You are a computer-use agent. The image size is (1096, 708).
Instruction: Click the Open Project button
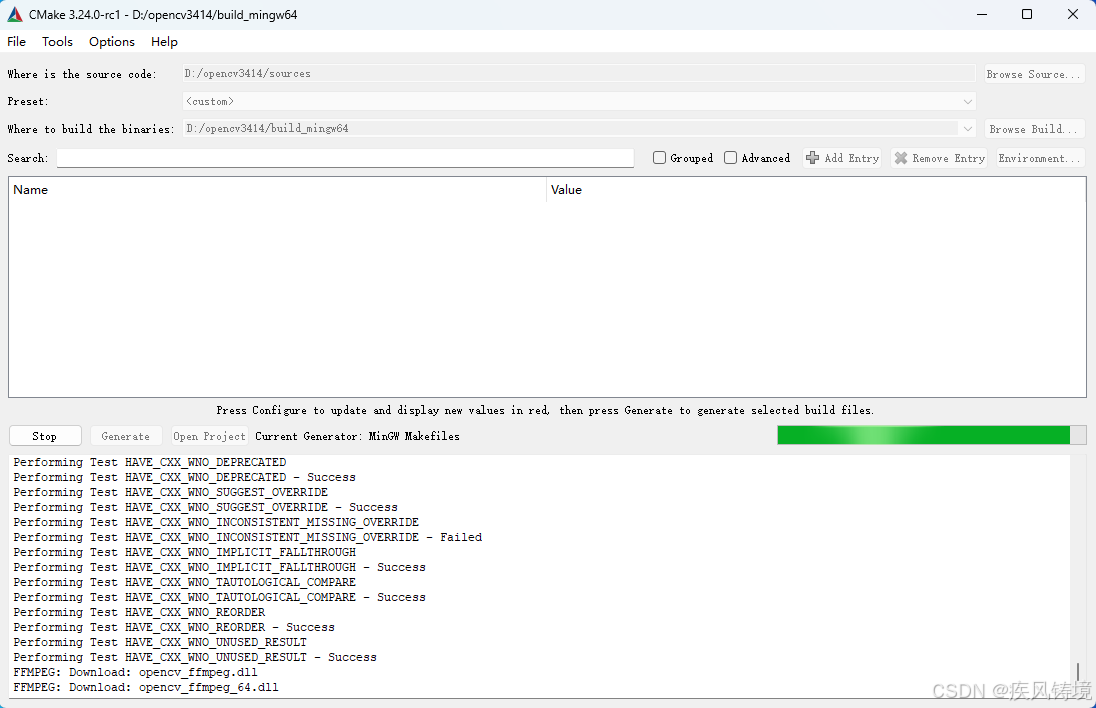coord(210,436)
